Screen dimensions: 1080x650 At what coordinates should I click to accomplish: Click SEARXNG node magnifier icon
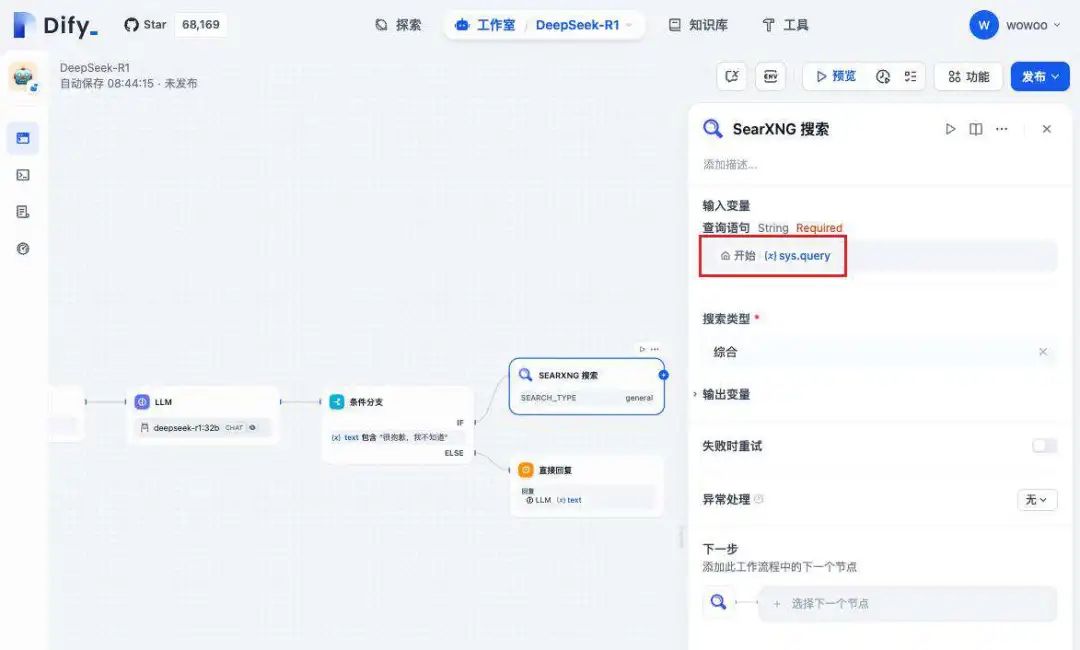525,375
